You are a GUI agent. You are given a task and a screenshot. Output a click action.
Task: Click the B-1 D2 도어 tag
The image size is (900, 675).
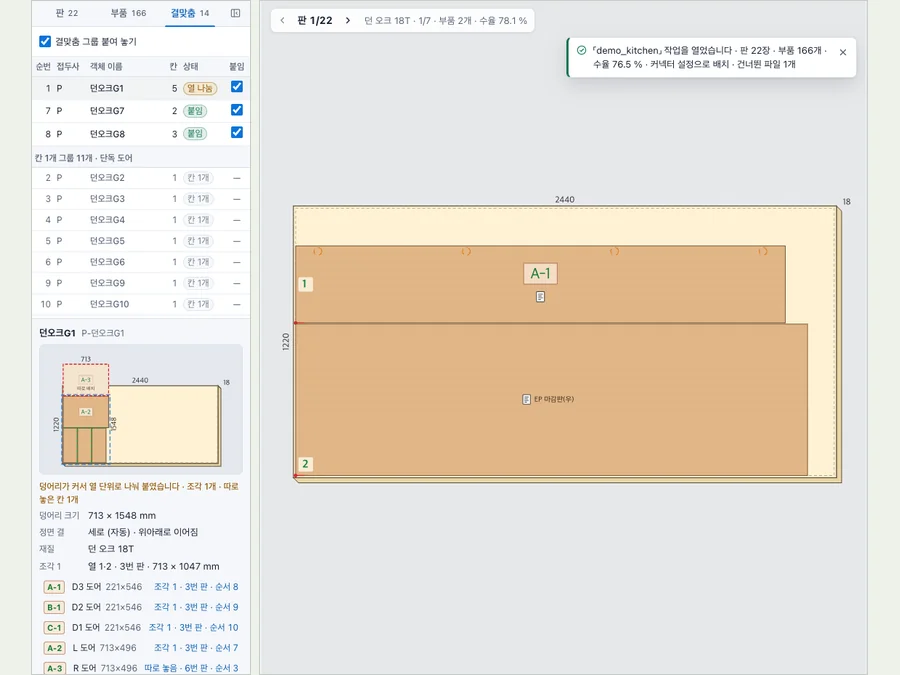click(x=54, y=607)
